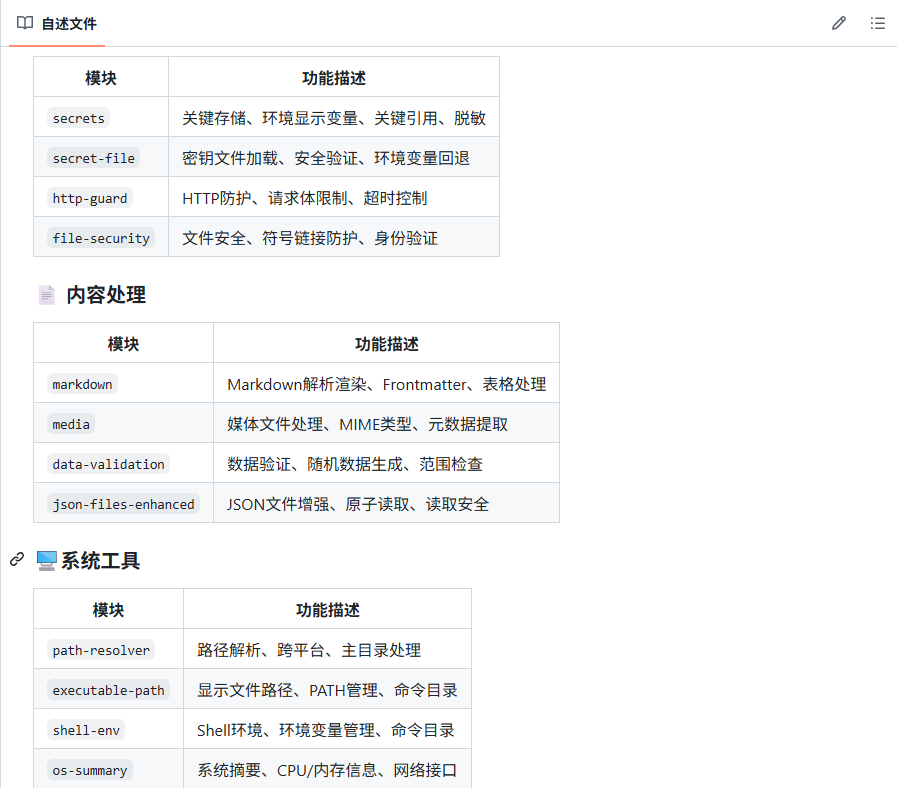The height and width of the screenshot is (788, 897).
Task: Switch to the 自述文件 tab
Action: (68, 23)
